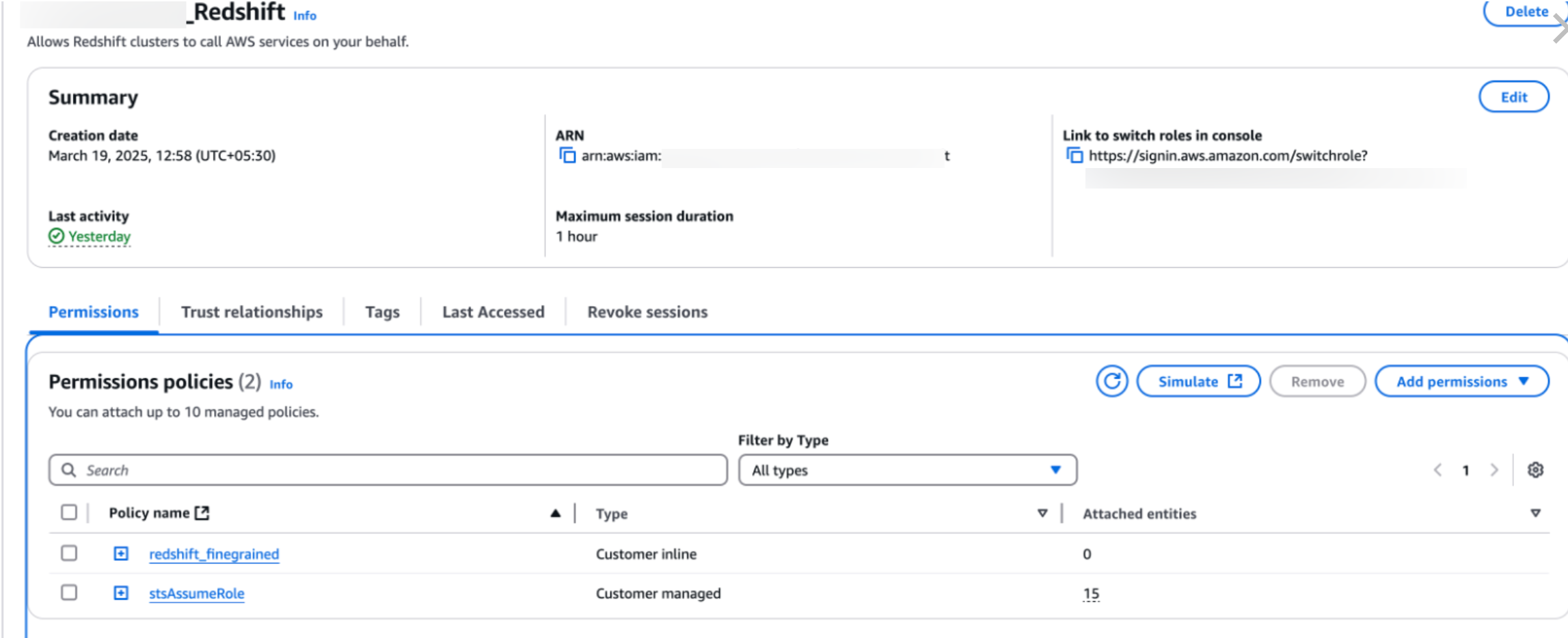Image resolution: width=1568 pixels, height=638 pixels.
Task: Open table preferences gear icon
Action: (x=1535, y=470)
